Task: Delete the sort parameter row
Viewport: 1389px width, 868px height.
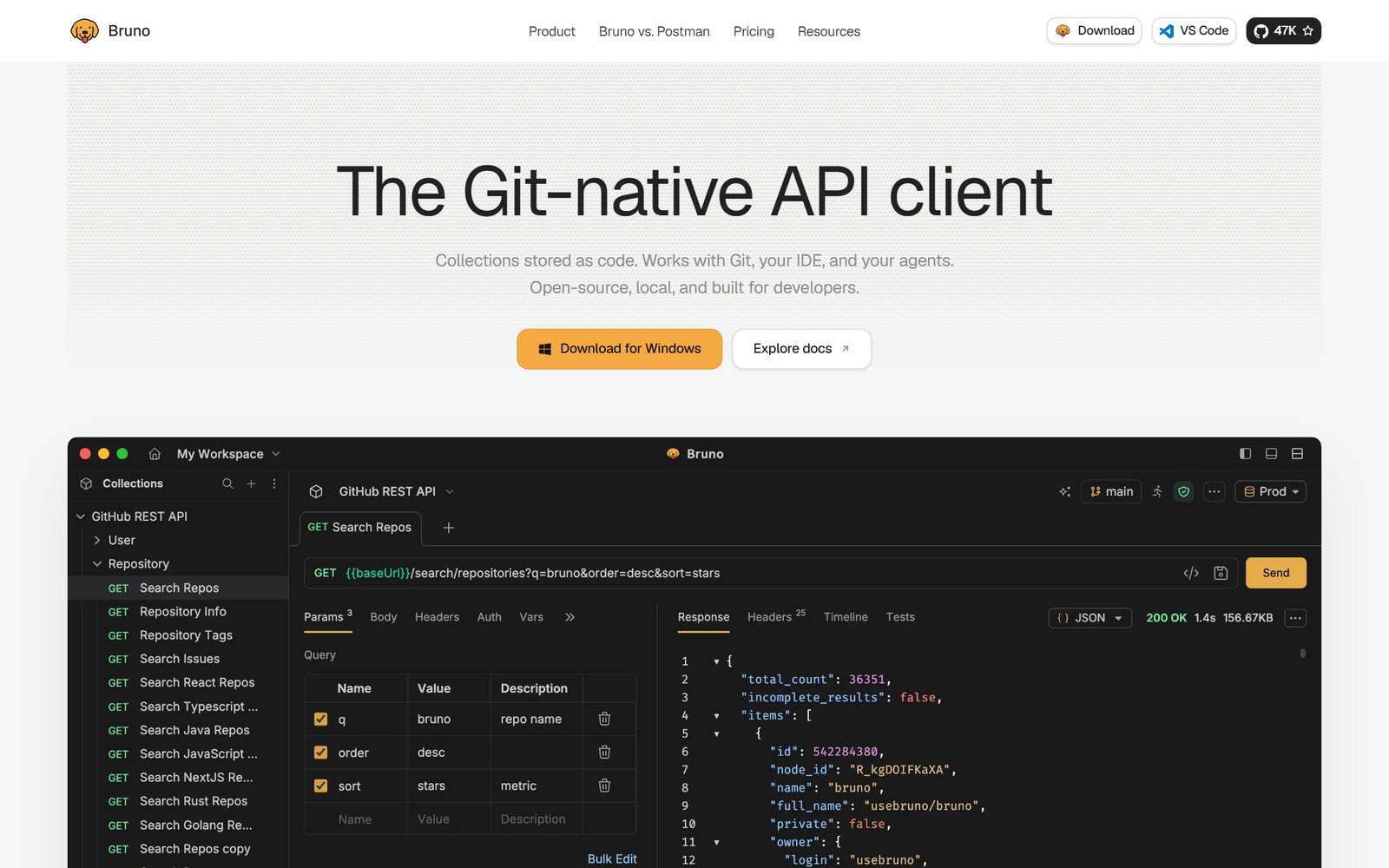Action: 605,786
